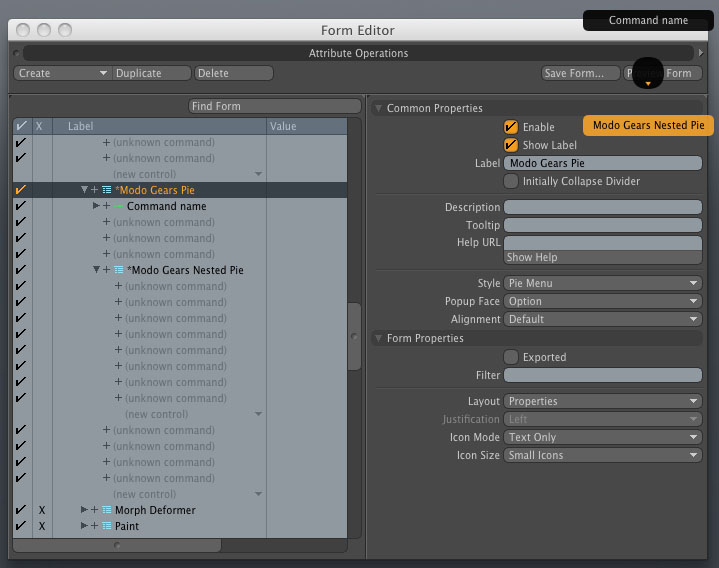The width and height of the screenshot is (719, 568).
Task: Click the Help URL text field
Action: (x=603, y=243)
